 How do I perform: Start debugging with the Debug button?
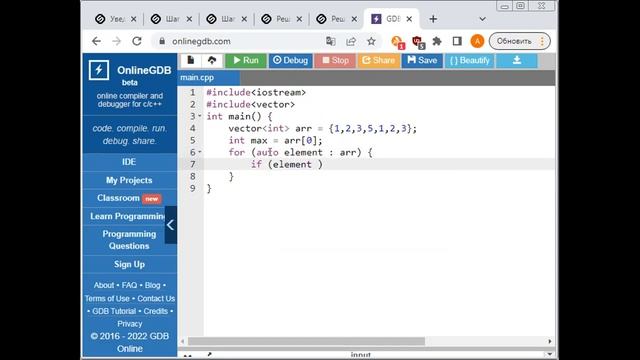click(290, 60)
